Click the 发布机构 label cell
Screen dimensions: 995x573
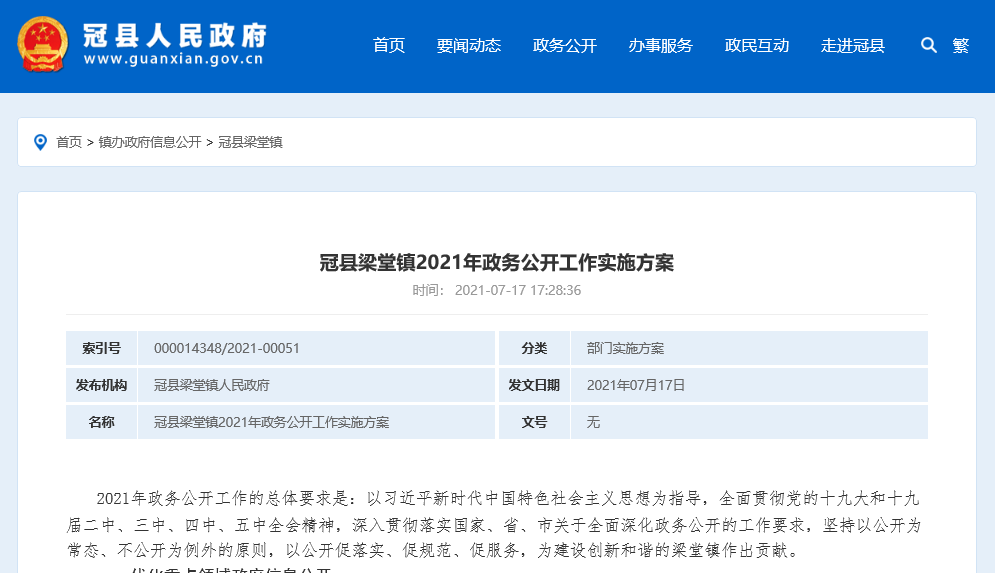102,385
